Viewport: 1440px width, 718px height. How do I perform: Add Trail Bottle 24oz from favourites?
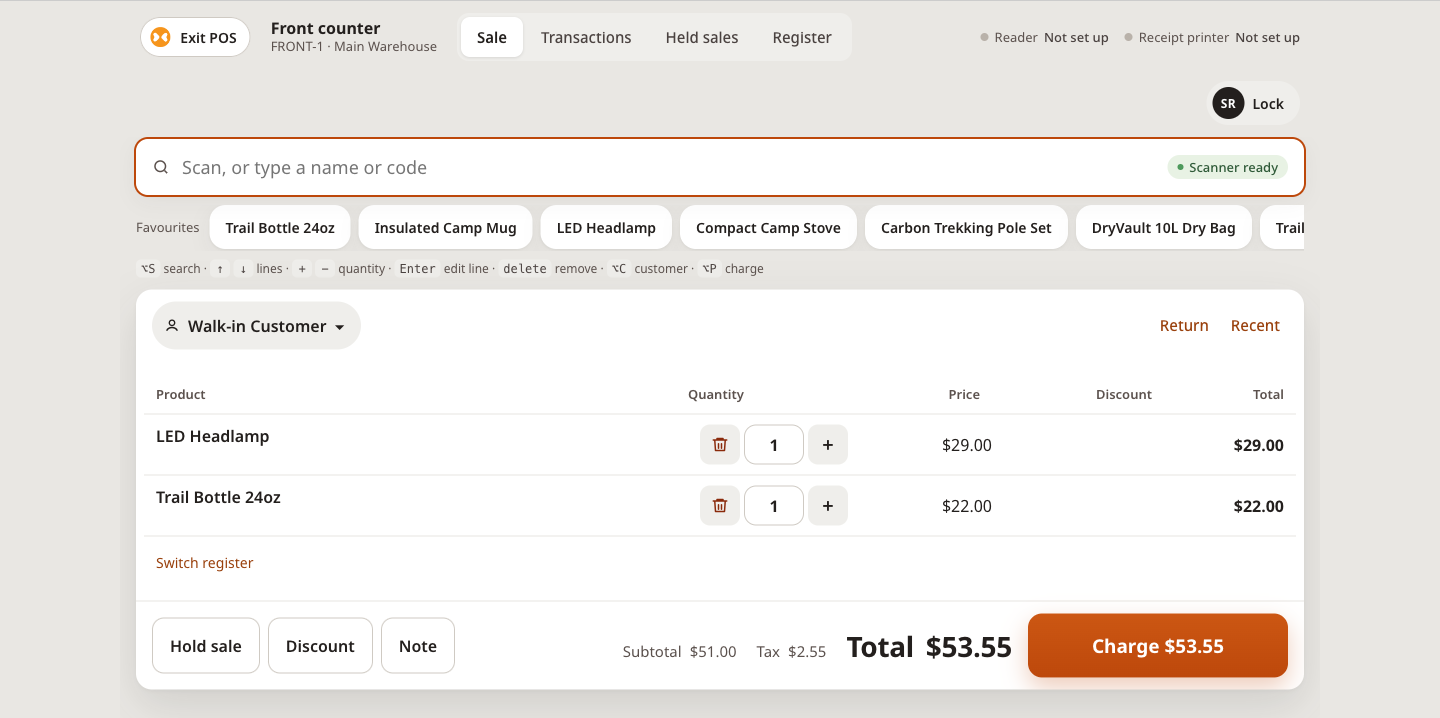pos(280,228)
